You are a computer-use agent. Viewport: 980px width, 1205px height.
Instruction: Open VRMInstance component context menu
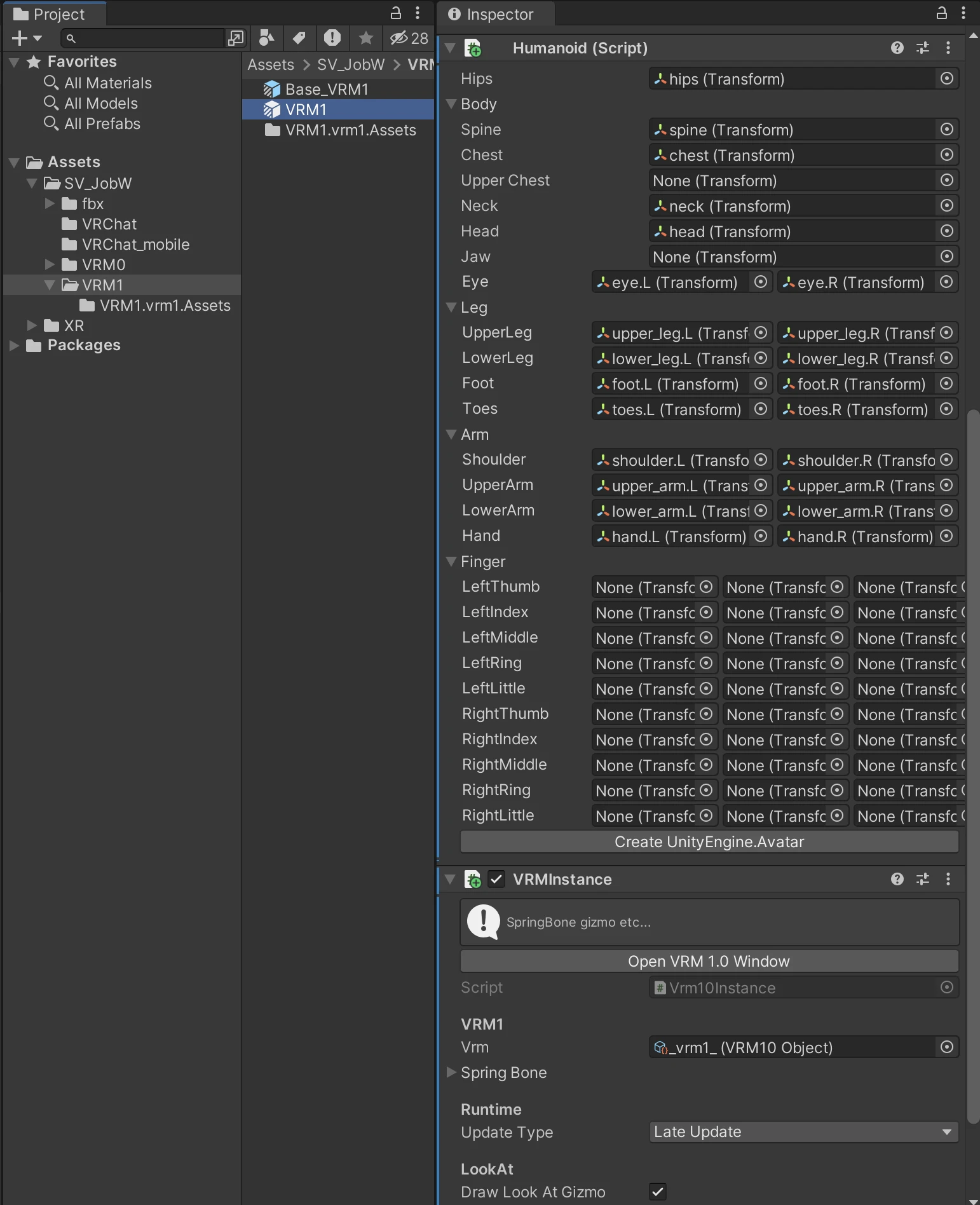[x=948, y=880]
